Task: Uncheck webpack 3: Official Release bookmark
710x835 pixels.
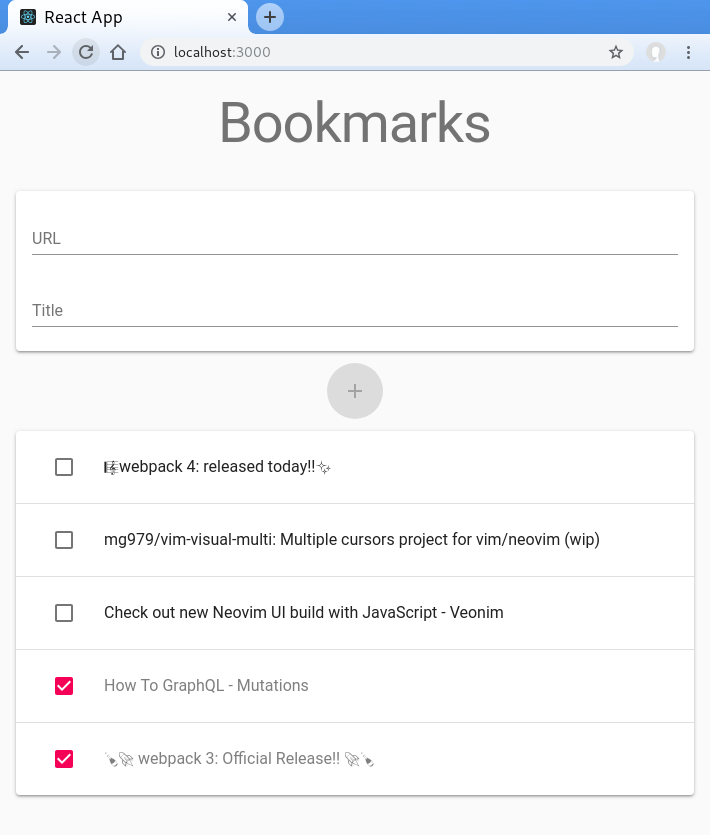Action: [64, 759]
